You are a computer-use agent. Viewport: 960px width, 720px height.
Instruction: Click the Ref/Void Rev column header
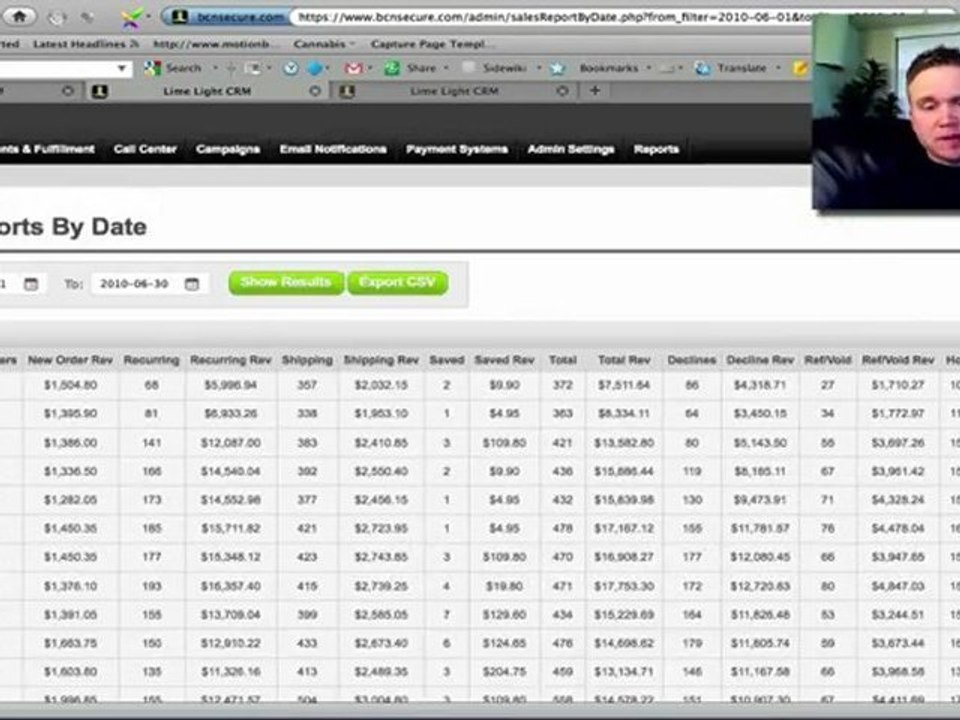898,360
